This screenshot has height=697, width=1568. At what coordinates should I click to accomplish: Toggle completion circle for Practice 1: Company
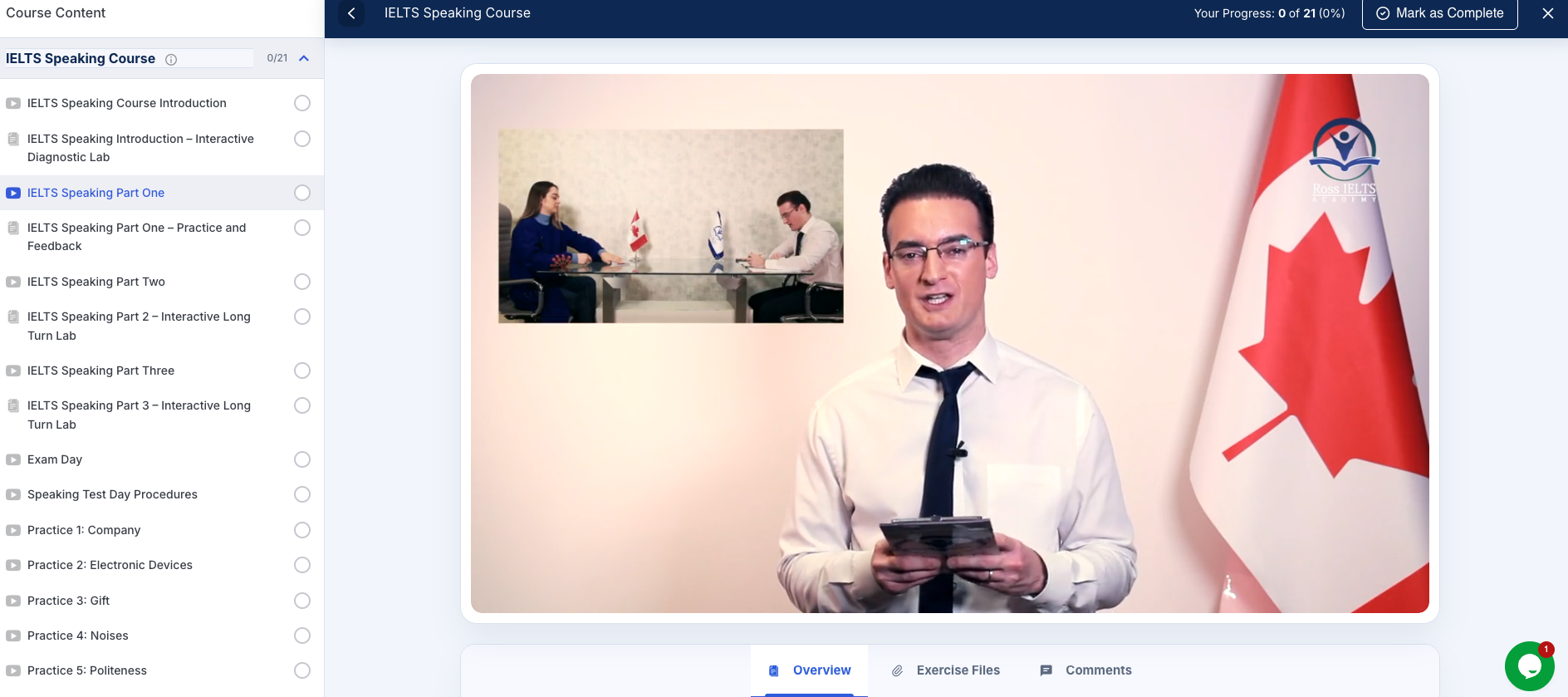pos(302,530)
